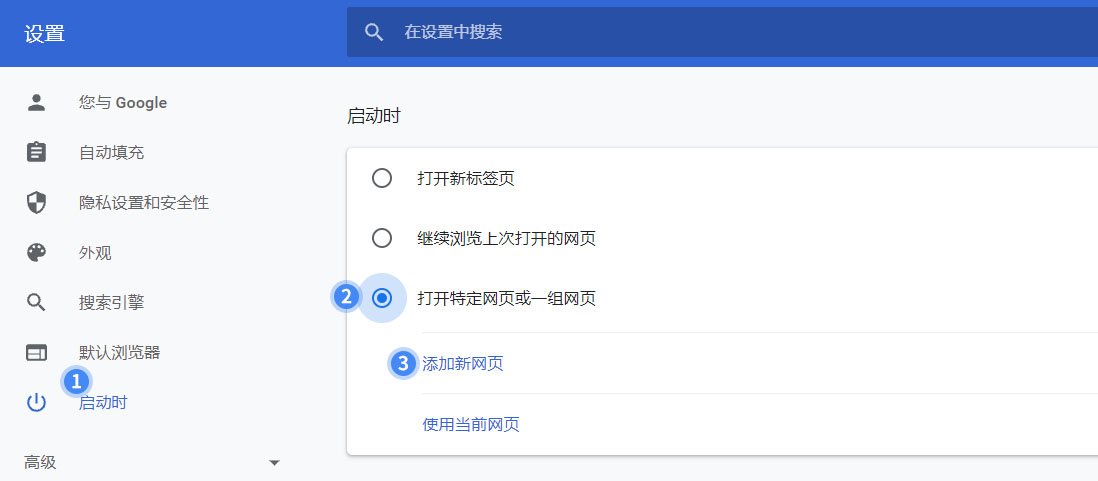Select the 打开特定网页或一组网页 radio button

point(382,298)
